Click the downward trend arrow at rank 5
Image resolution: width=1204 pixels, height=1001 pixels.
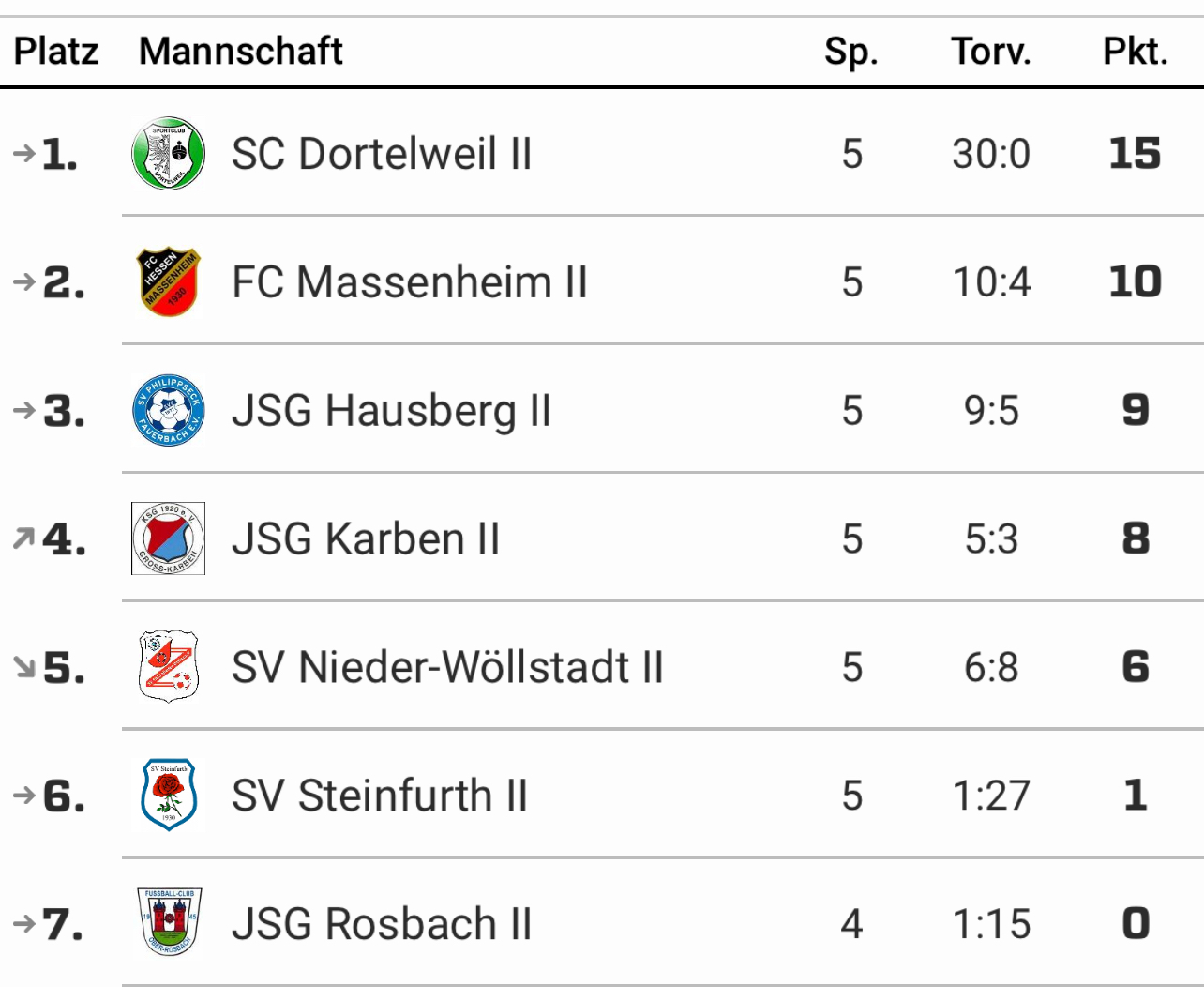point(23,667)
